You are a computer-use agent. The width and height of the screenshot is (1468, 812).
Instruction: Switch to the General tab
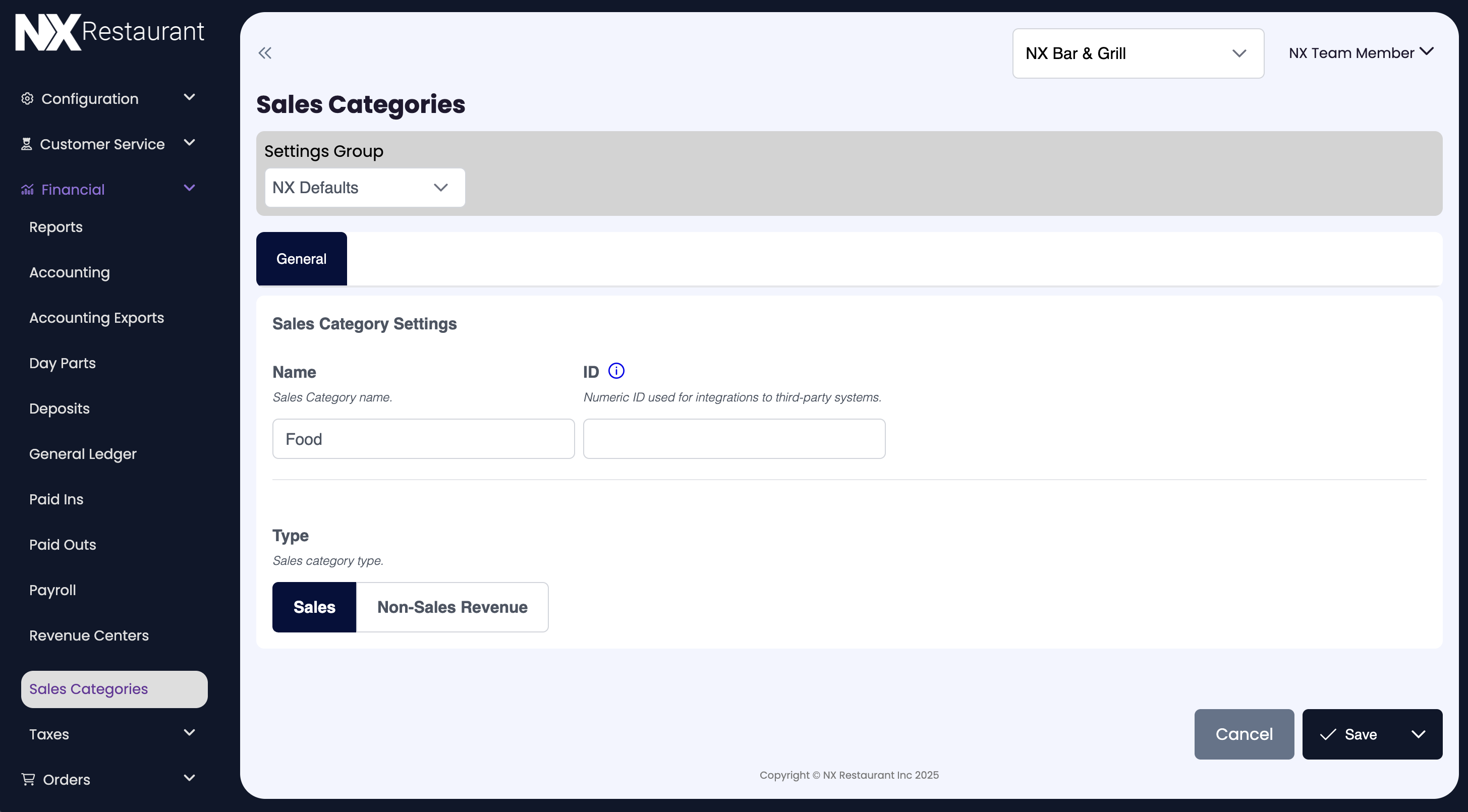(x=301, y=258)
